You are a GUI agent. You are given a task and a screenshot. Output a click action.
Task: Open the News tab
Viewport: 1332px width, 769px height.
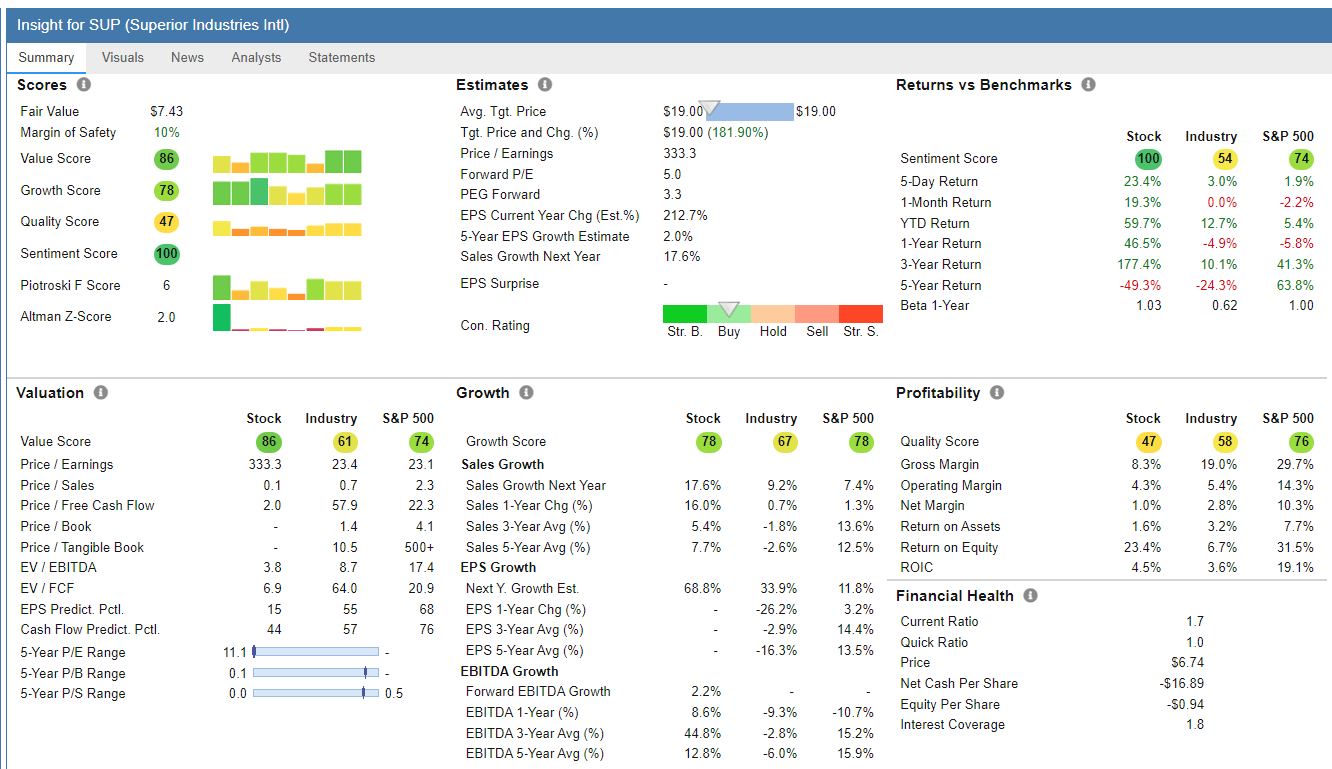pyautogui.click(x=187, y=58)
